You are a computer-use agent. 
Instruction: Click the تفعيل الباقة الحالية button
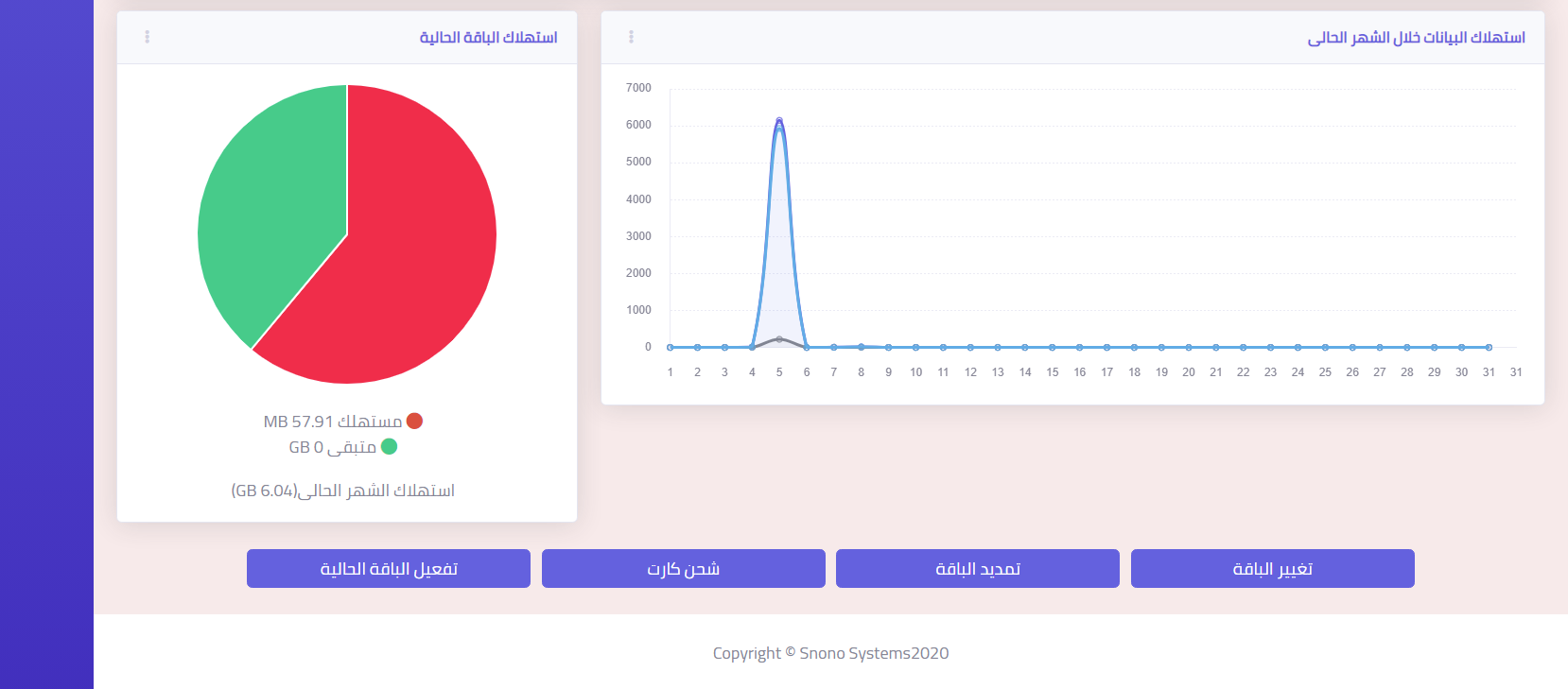(x=389, y=569)
